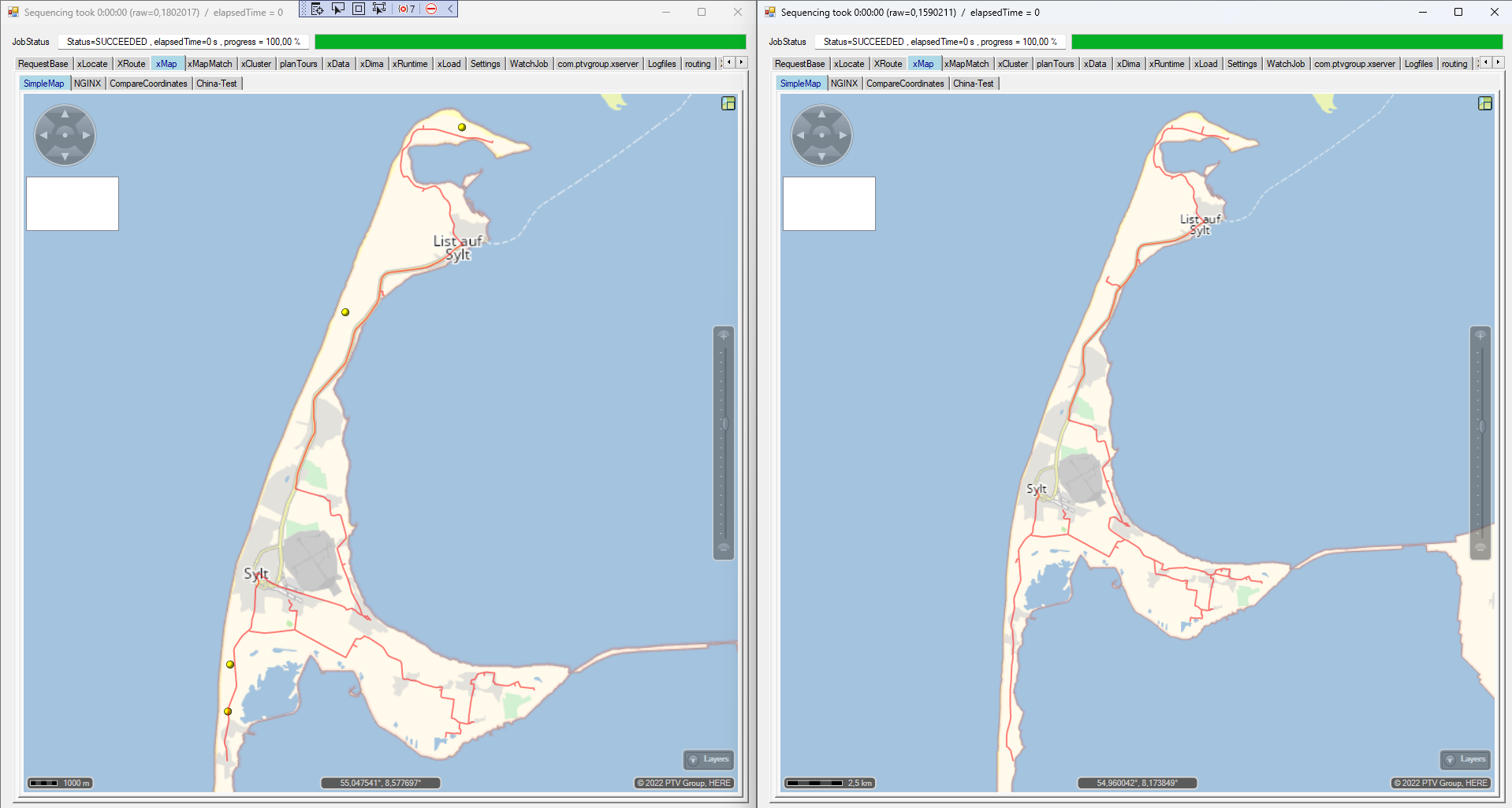1512x808 pixels.
Task: Zoom in with plus icon on left map
Action: [x=724, y=336]
